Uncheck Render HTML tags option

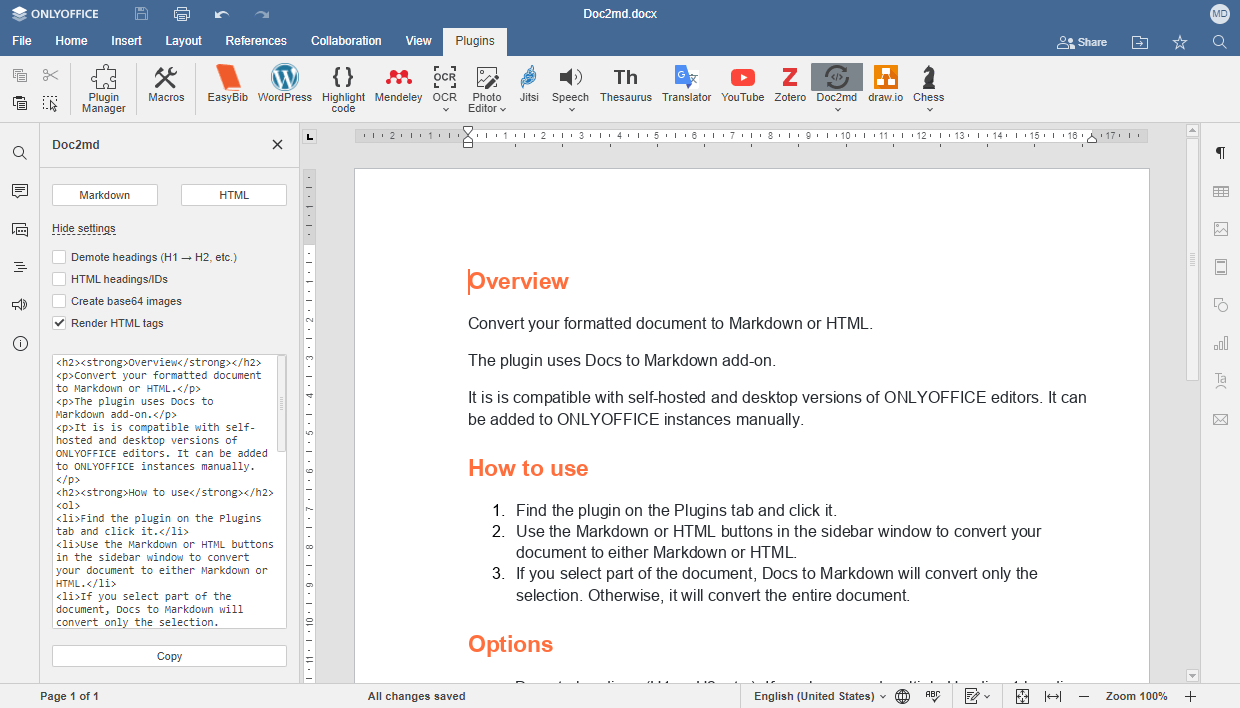59,323
